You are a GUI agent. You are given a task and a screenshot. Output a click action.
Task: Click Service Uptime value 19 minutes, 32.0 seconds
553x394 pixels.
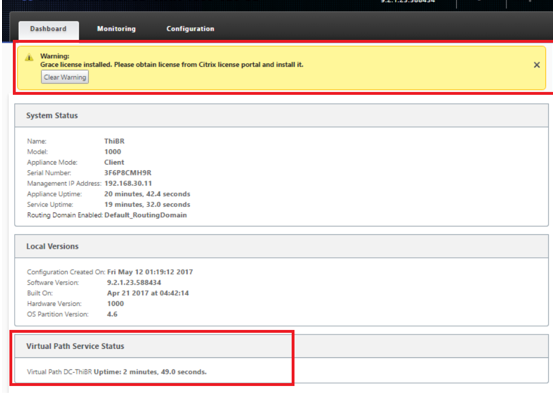147,205
